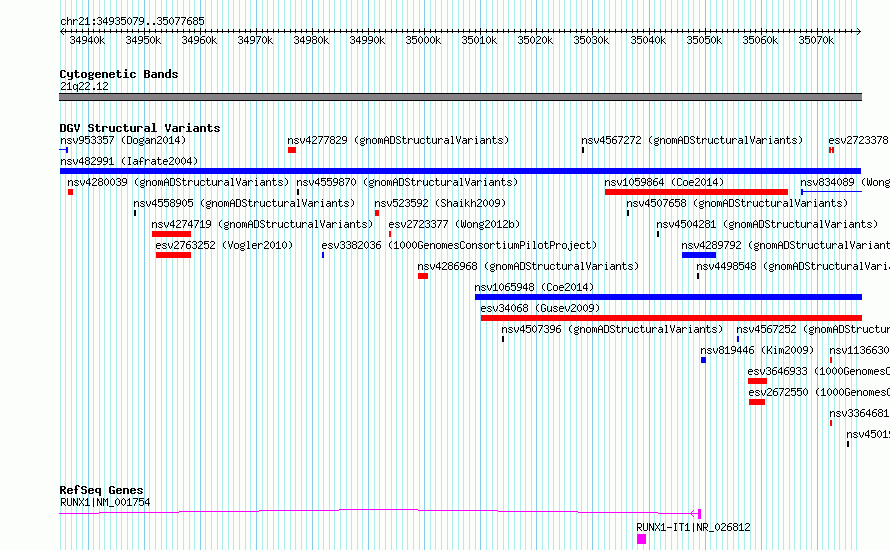Select the red esv34068 (Gusev2009) bar
This screenshot has width=890, height=550.
671,318
